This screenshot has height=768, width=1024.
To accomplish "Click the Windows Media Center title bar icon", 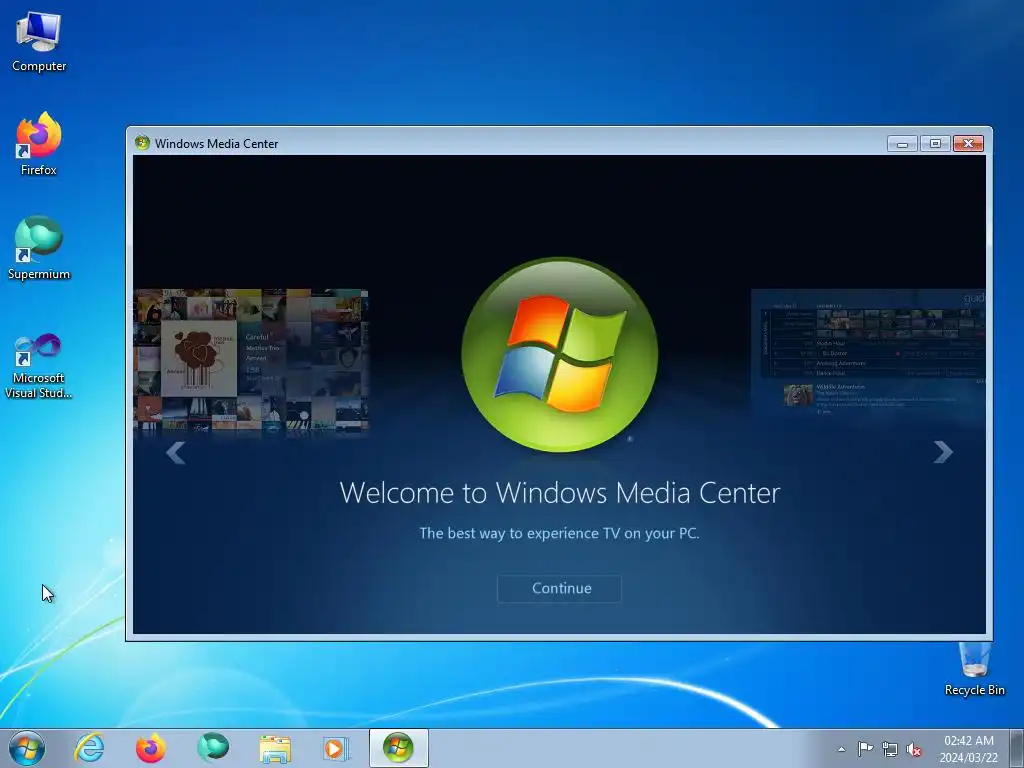I will (x=142, y=143).
